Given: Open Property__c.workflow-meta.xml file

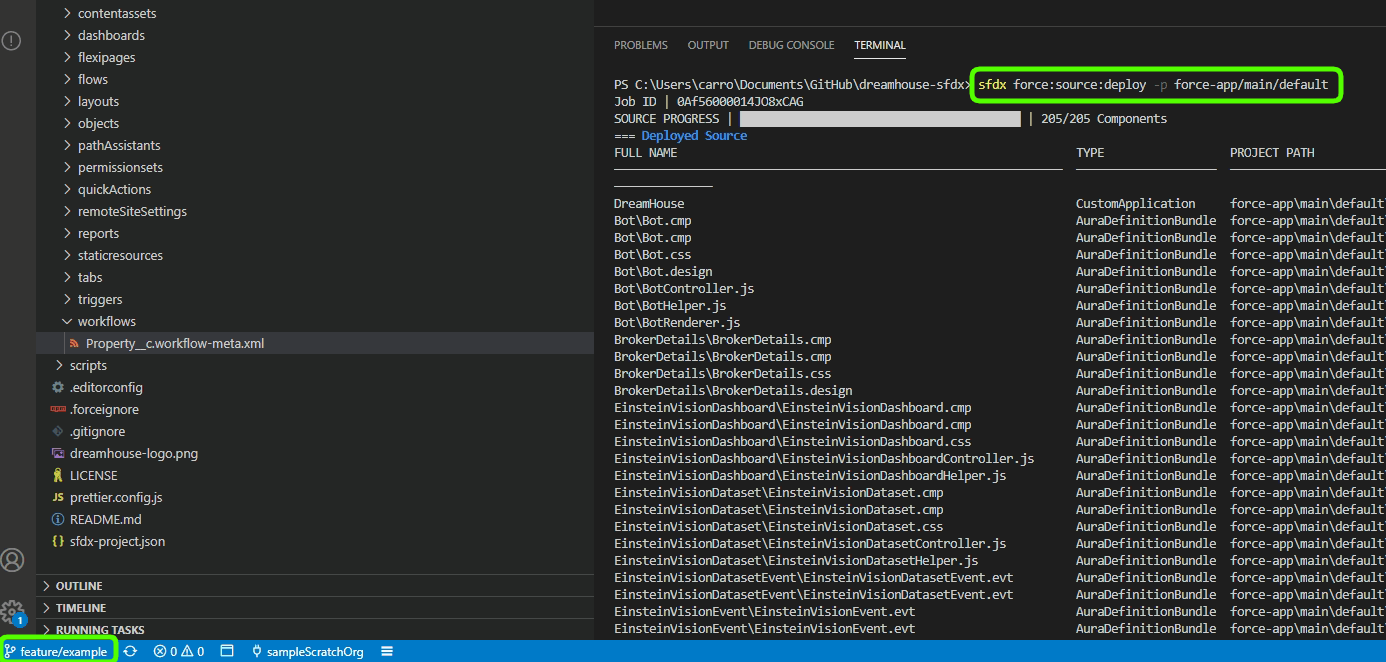Looking at the screenshot, I should click(x=175, y=343).
